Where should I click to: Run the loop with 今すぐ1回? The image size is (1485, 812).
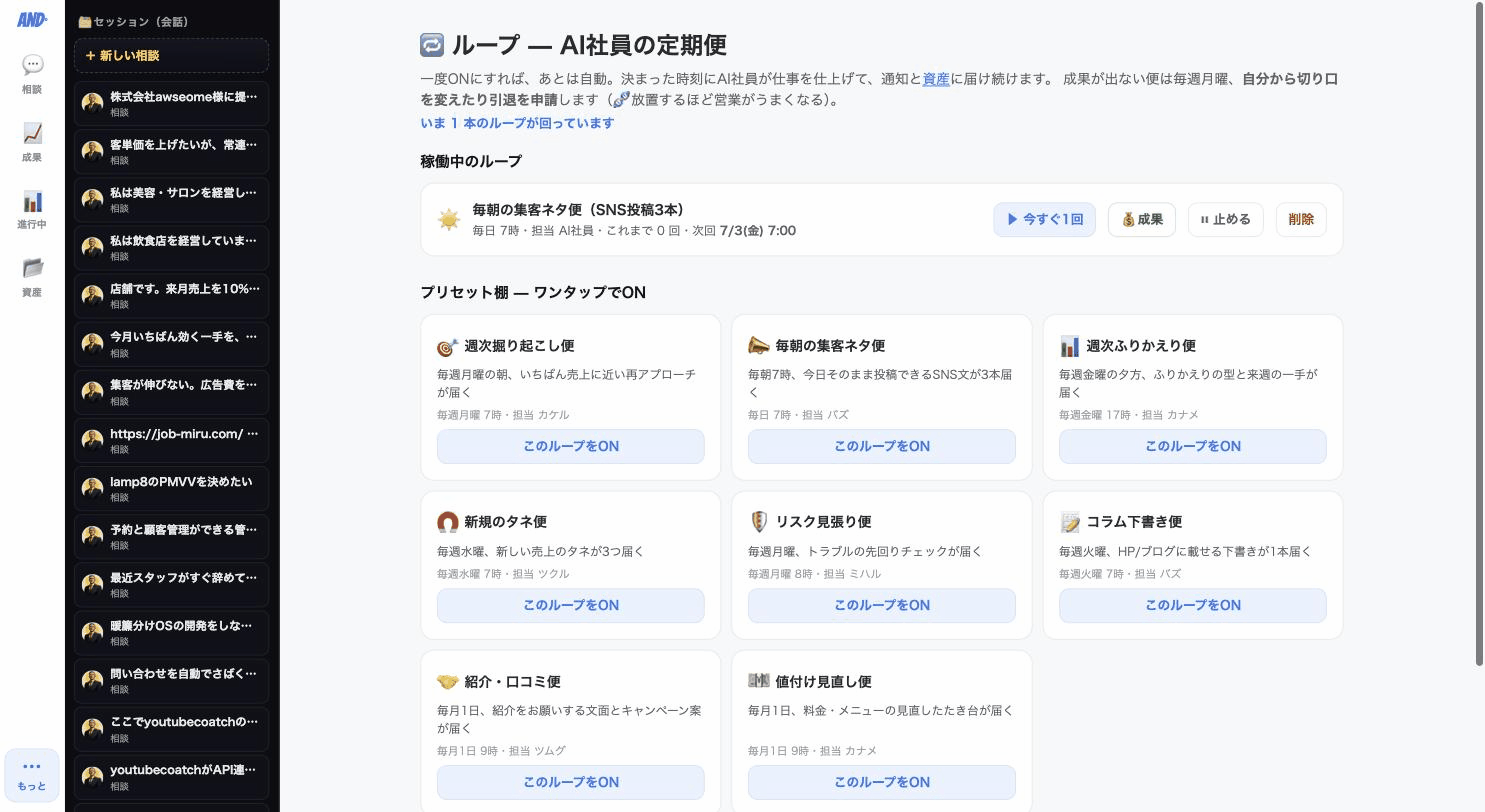point(1044,219)
